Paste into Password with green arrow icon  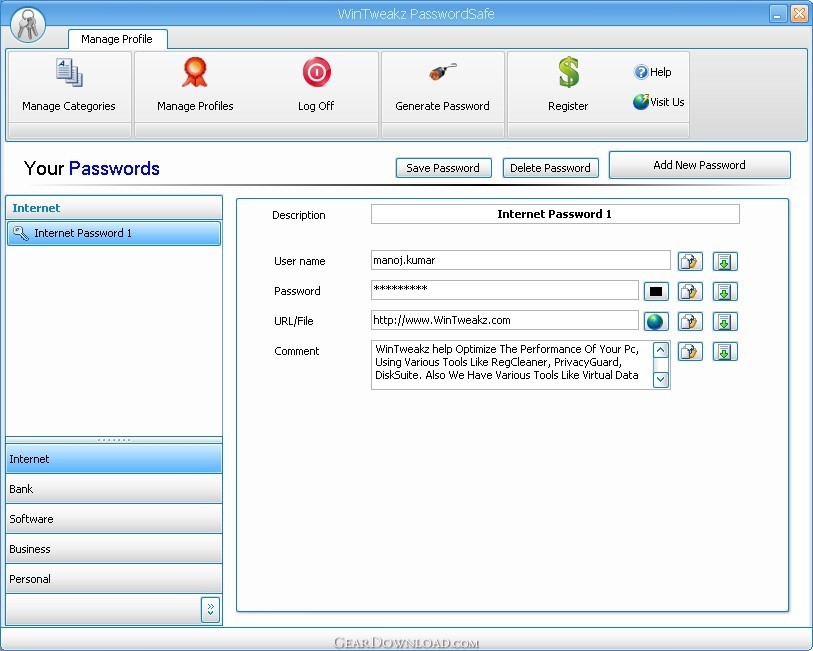click(725, 291)
